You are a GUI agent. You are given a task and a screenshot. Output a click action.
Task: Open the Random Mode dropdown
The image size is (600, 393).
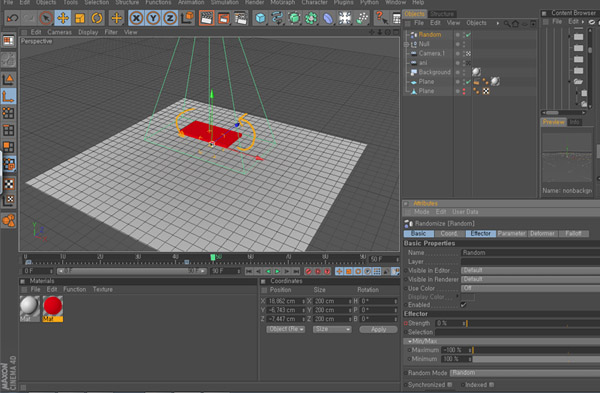click(x=525, y=373)
